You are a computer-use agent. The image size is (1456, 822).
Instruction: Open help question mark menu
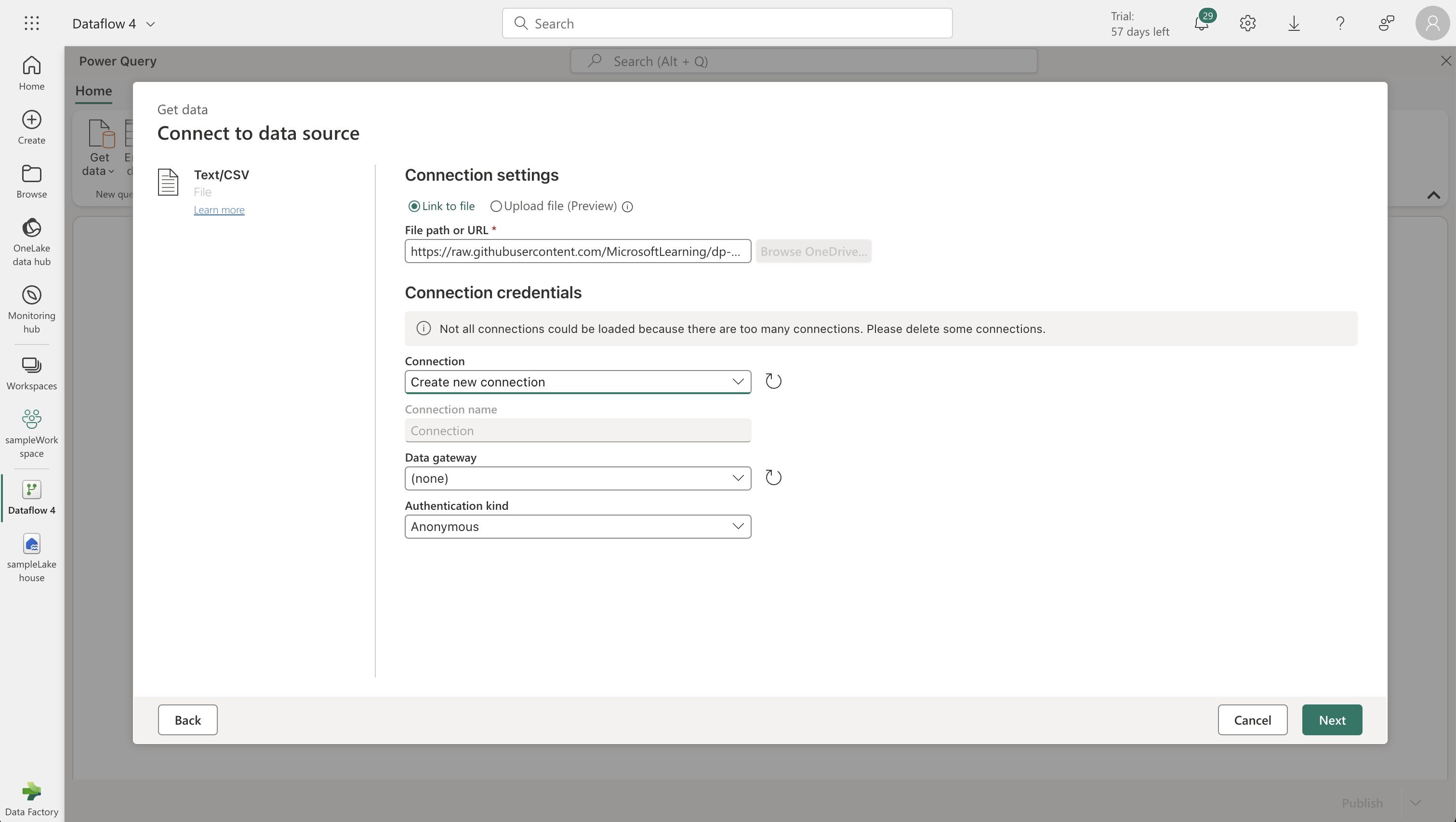[x=1340, y=23]
